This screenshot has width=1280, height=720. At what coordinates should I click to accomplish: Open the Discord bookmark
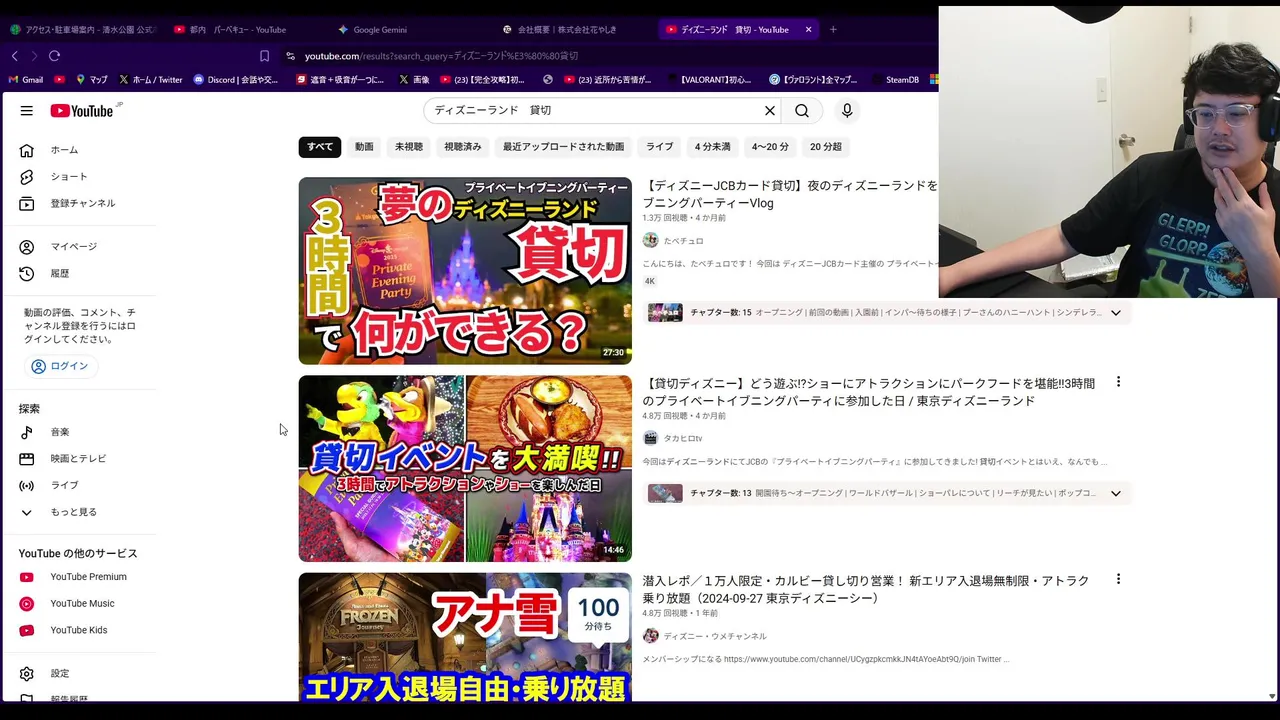(x=236, y=79)
